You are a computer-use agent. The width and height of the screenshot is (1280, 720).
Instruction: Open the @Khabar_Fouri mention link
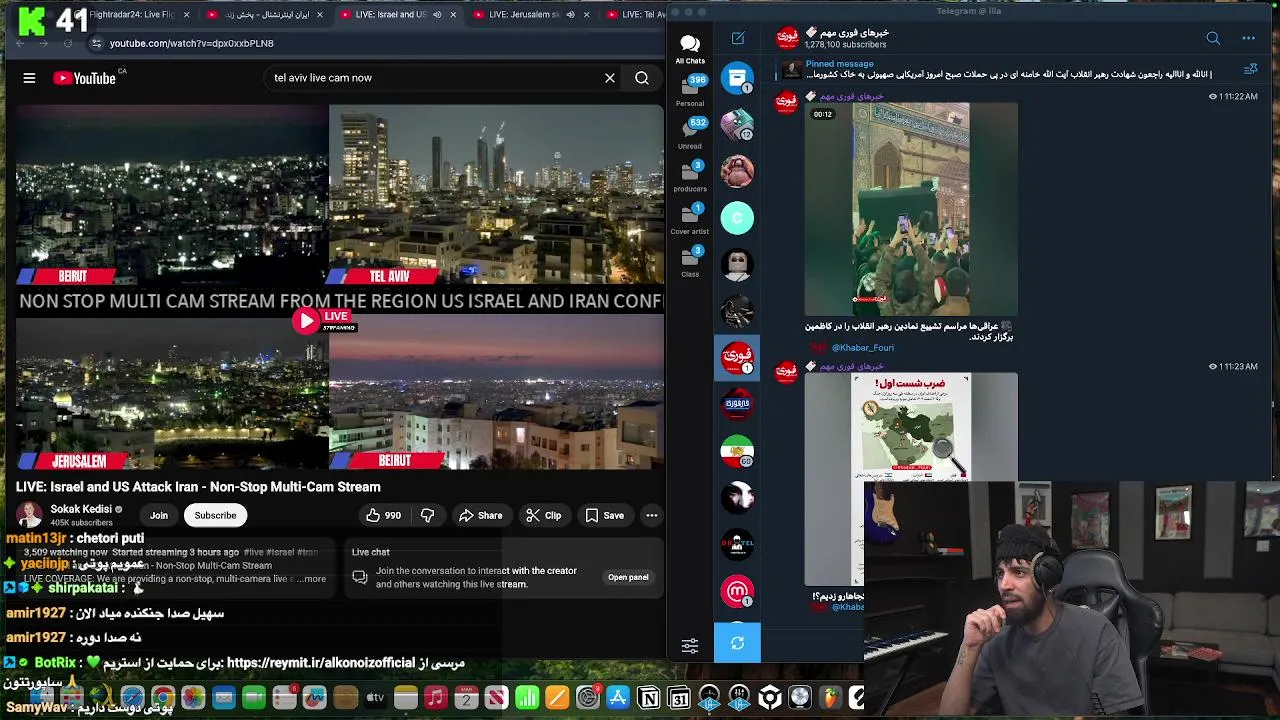coord(862,348)
